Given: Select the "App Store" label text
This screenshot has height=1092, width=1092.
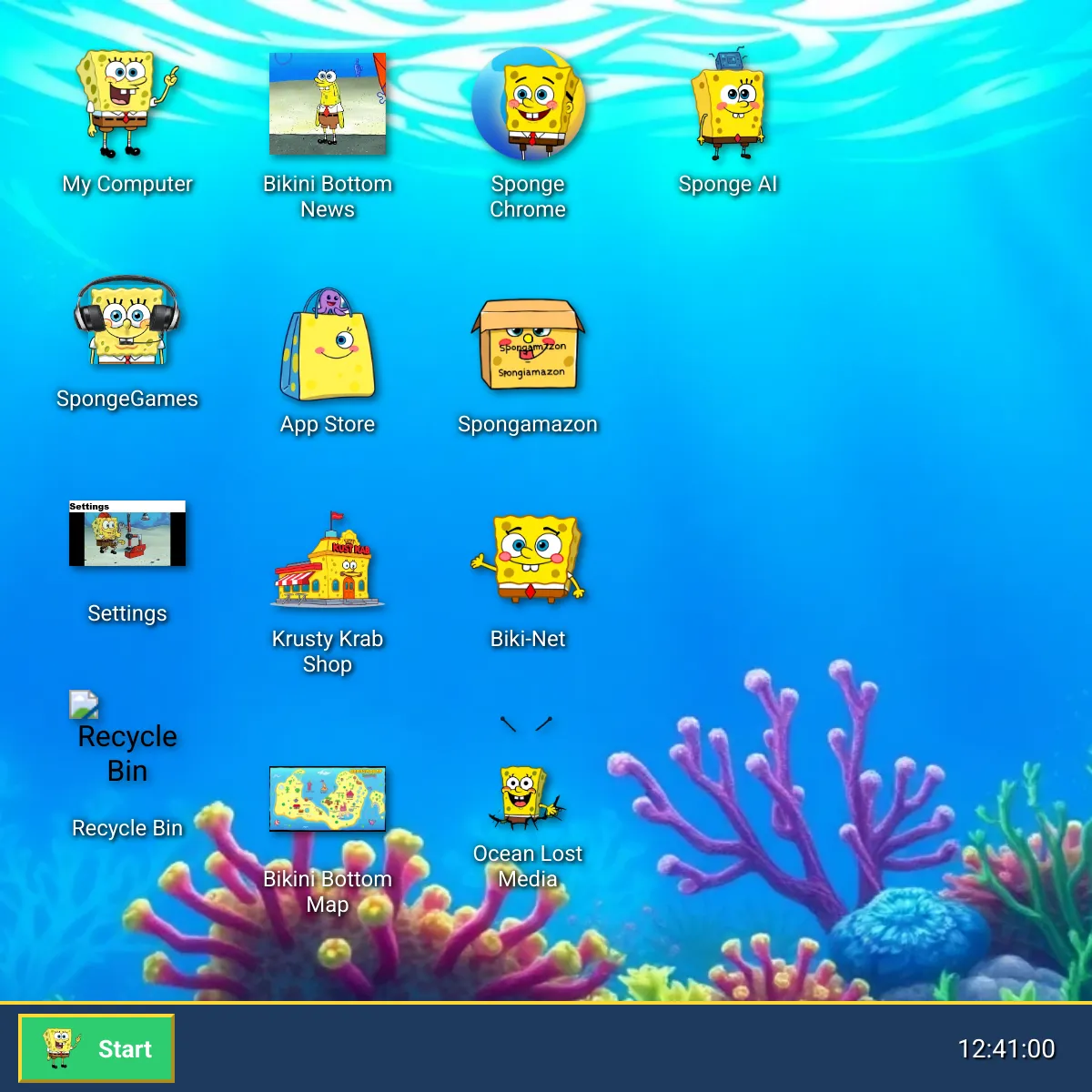Looking at the screenshot, I should point(328,424).
